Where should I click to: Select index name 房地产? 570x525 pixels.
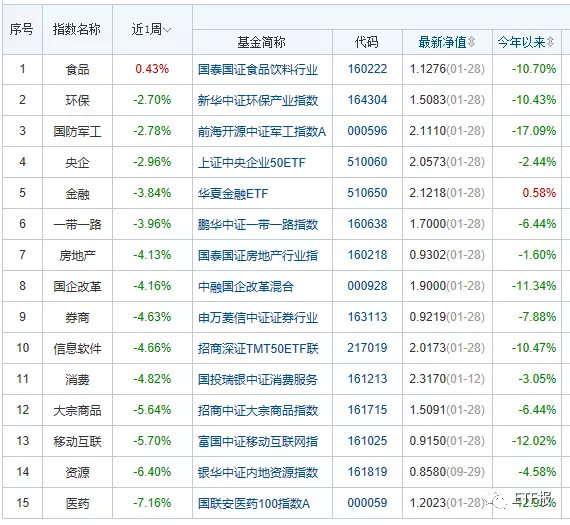click(77, 255)
